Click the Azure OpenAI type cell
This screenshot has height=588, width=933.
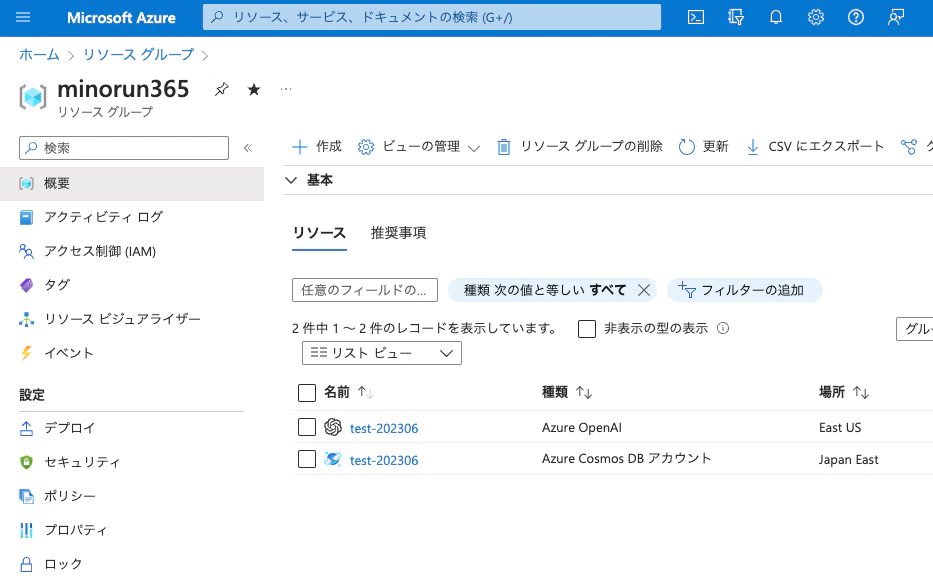pos(581,427)
